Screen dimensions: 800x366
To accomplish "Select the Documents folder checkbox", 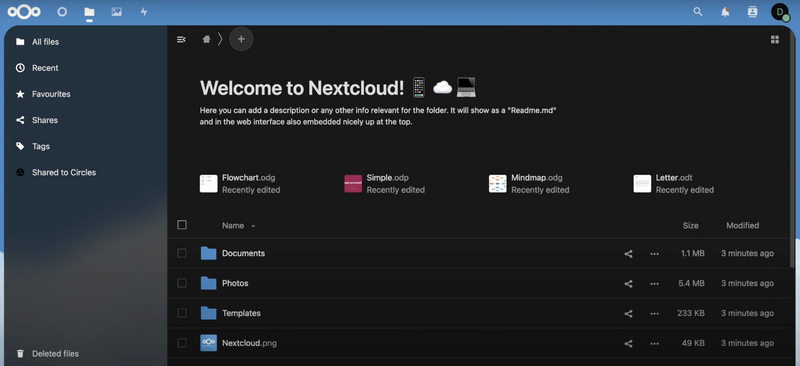I will click(182, 253).
